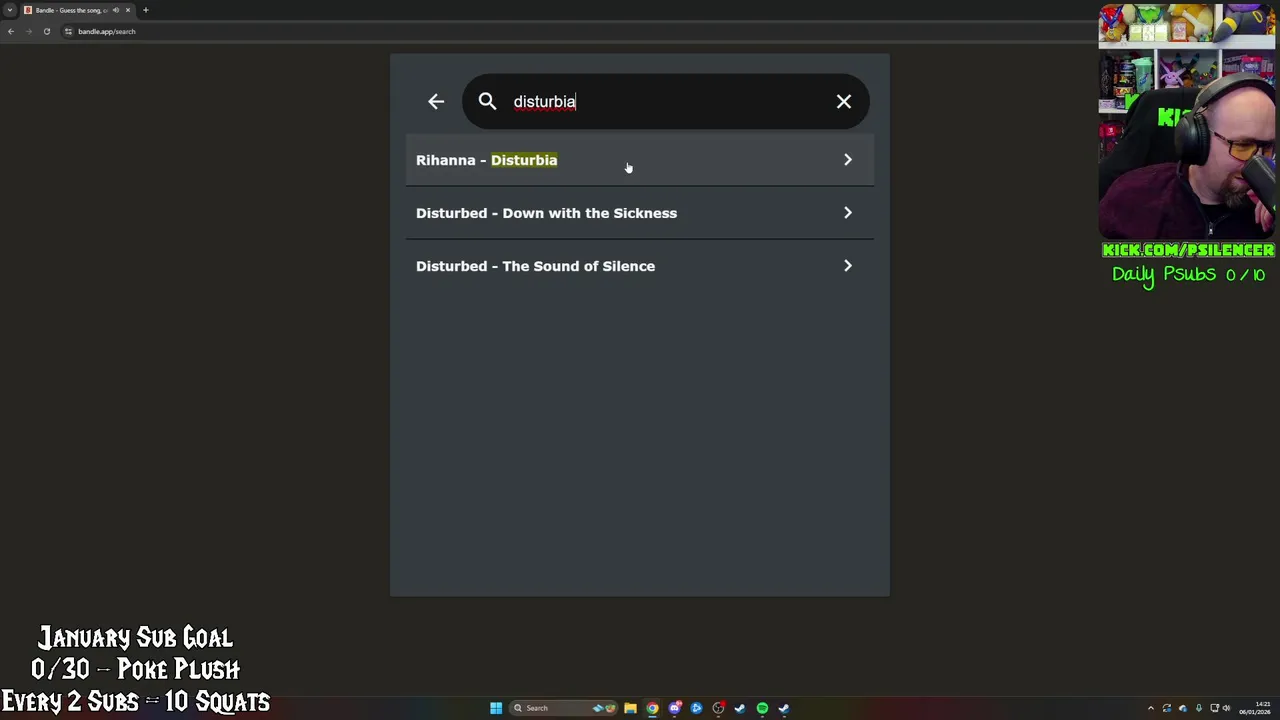
Task: Open a new browser tab
Action: coord(145,10)
